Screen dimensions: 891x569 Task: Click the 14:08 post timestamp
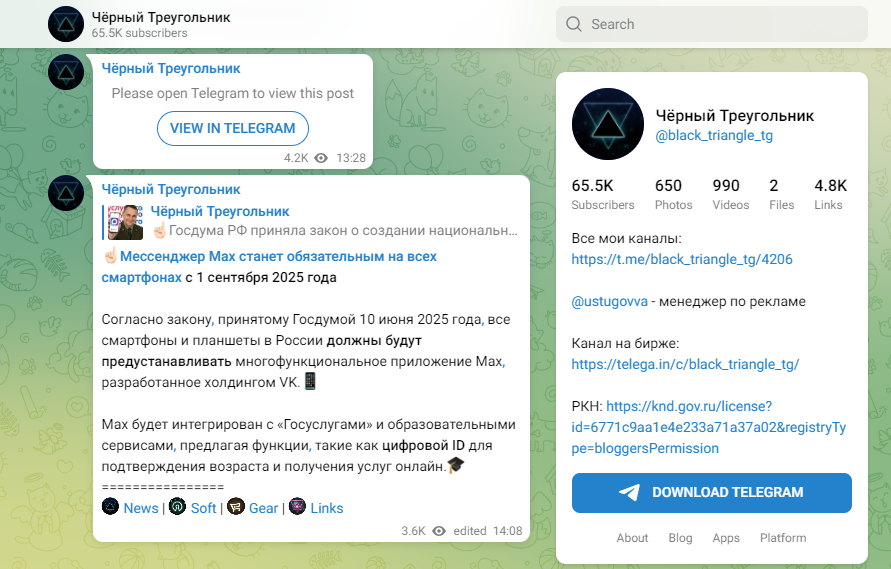tap(507, 531)
